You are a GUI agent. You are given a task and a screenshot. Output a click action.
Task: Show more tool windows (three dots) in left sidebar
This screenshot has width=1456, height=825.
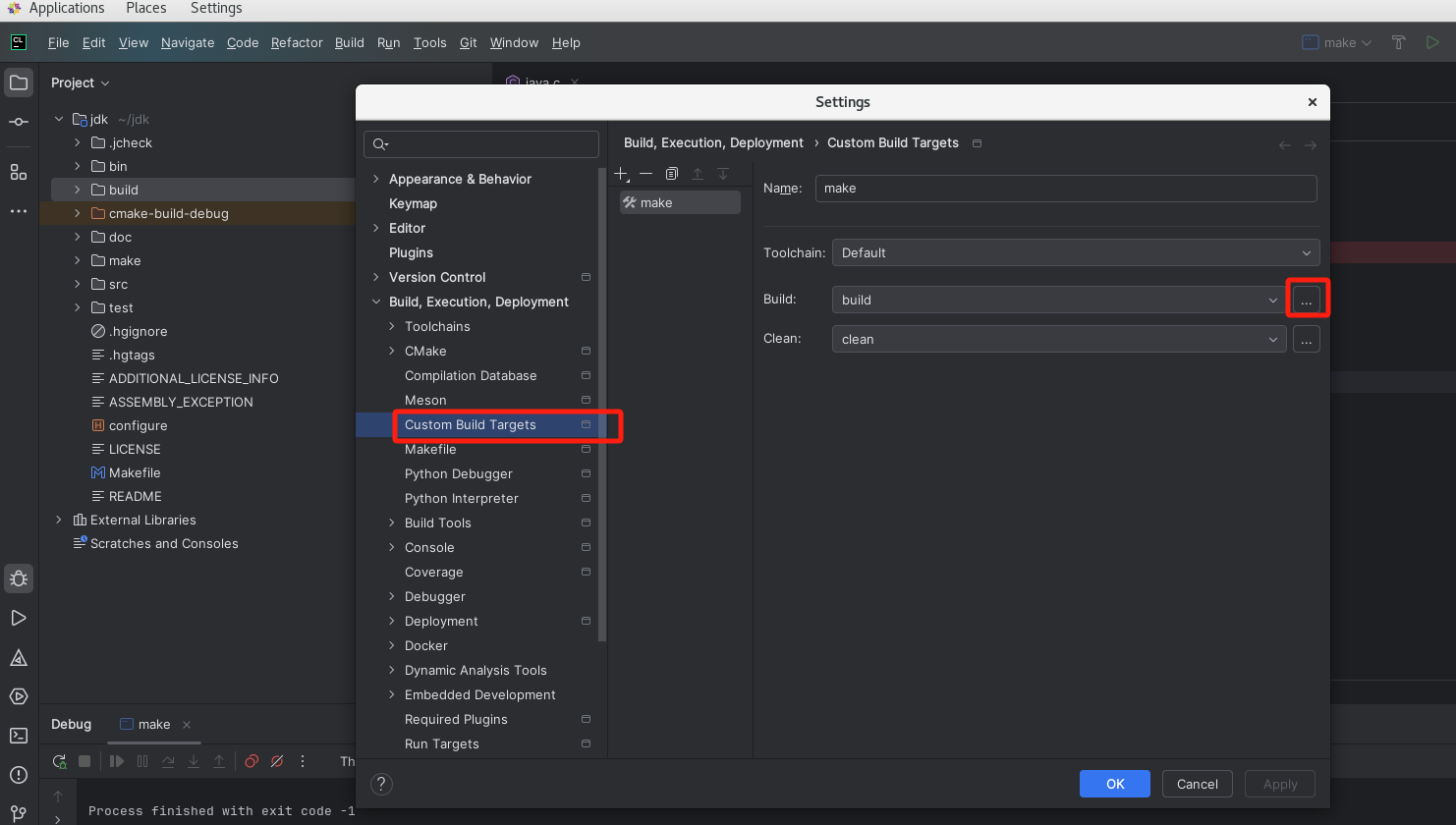click(19, 211)
